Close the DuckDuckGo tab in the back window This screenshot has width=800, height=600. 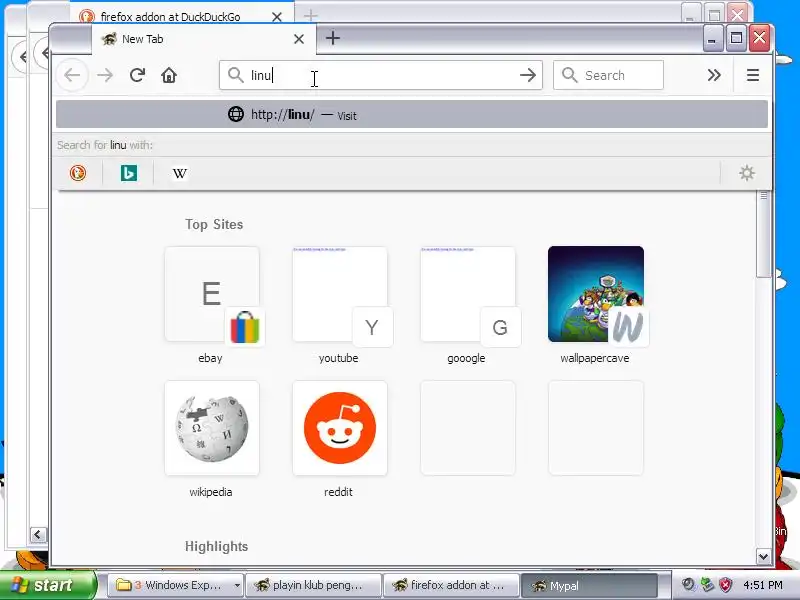pyautogui.click(x=277, y=17)
